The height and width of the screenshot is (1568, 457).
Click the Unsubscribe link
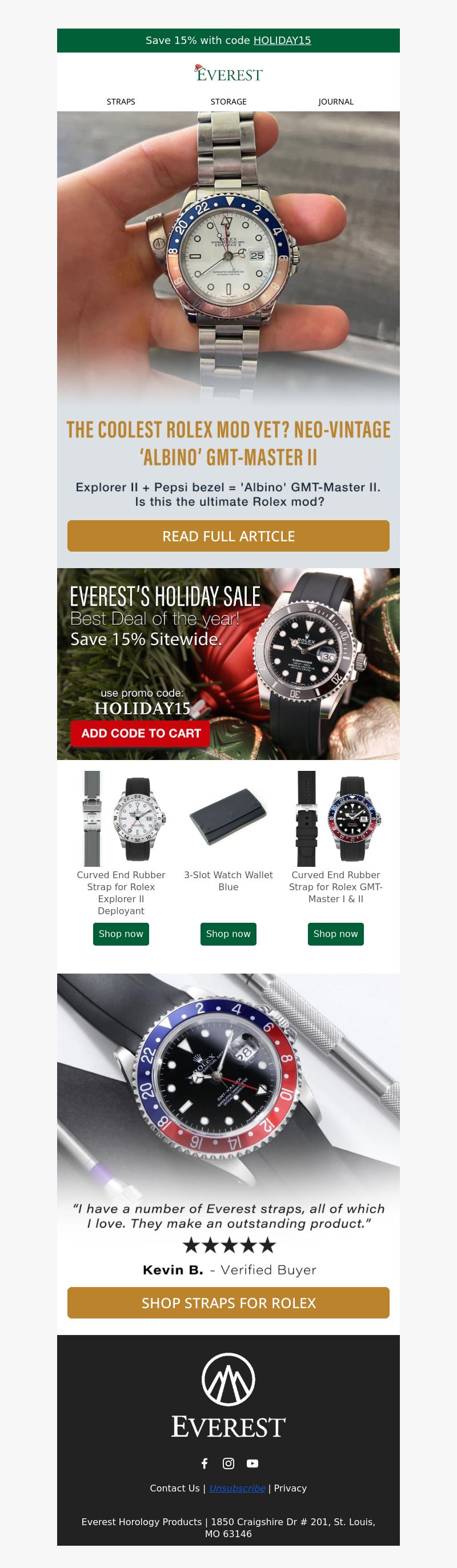[237, 1487]
